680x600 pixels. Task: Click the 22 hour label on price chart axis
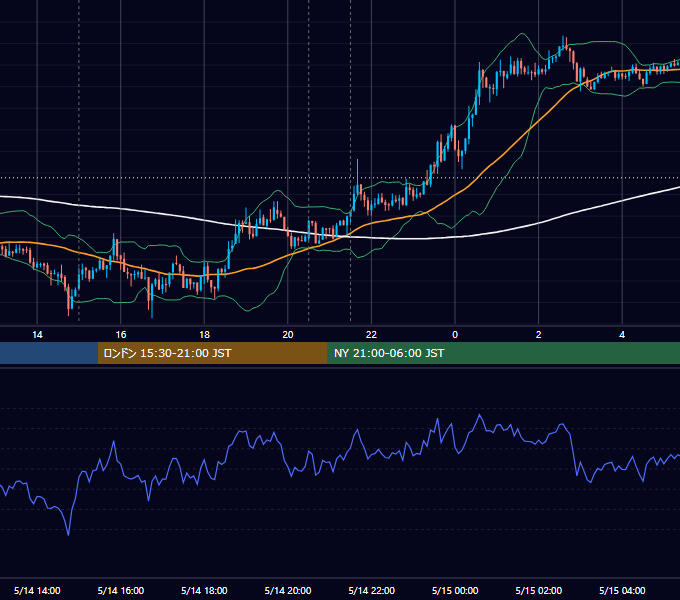(371, 335)
